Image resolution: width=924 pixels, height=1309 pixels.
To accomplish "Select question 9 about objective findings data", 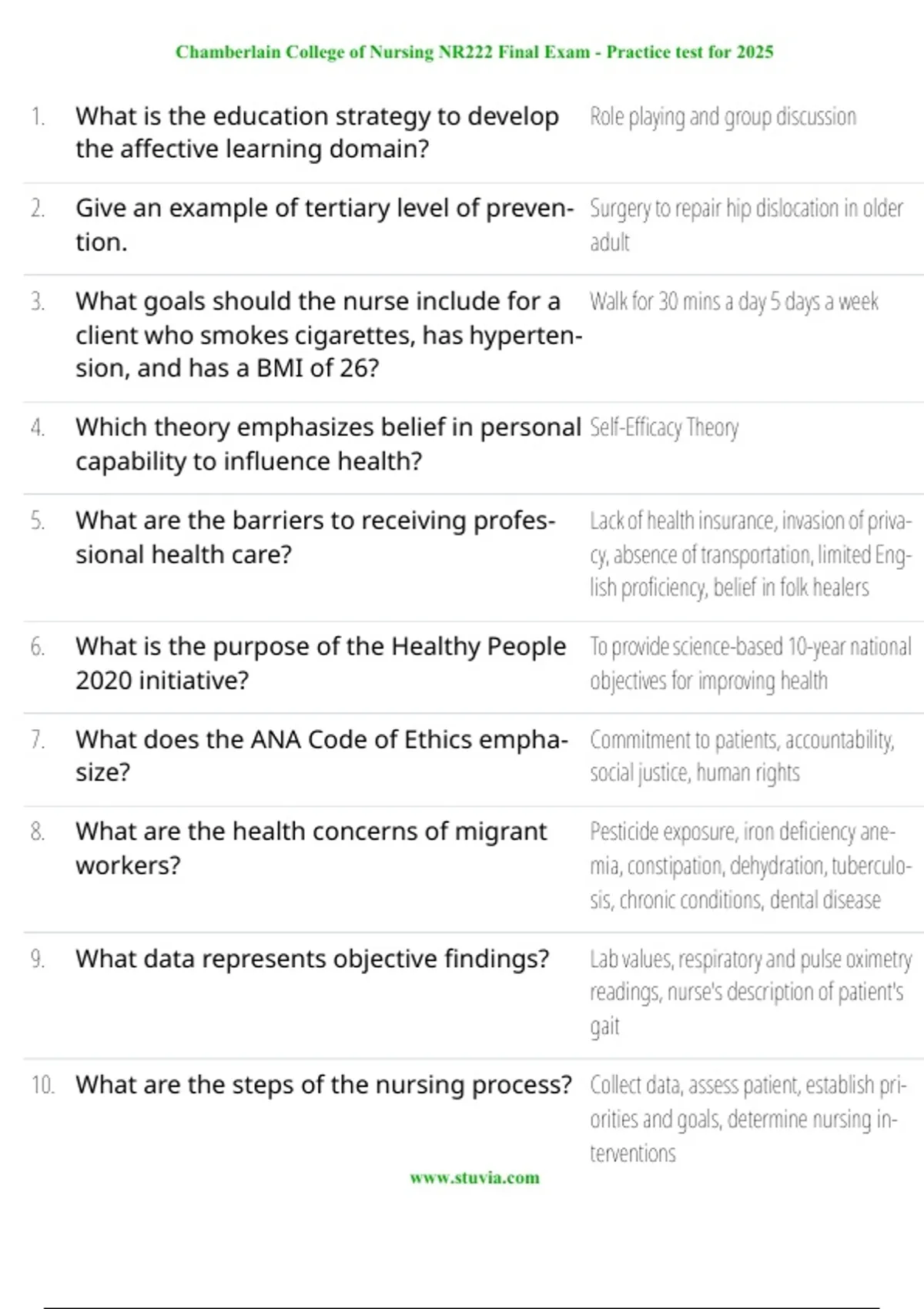I will point(313,959).
